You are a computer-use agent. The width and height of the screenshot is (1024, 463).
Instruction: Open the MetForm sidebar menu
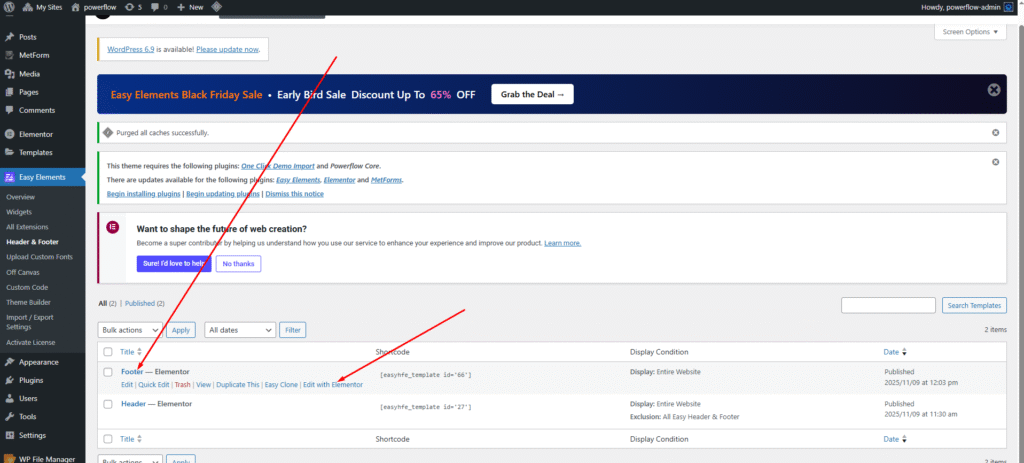point(33,55)
